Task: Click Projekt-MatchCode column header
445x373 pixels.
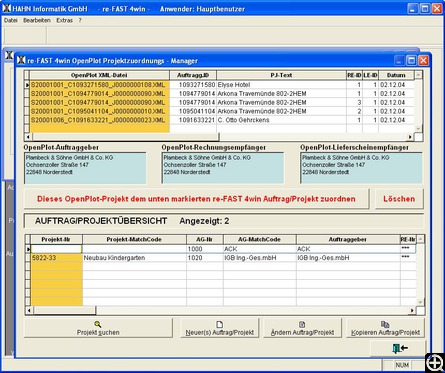Action: point(134,239)
